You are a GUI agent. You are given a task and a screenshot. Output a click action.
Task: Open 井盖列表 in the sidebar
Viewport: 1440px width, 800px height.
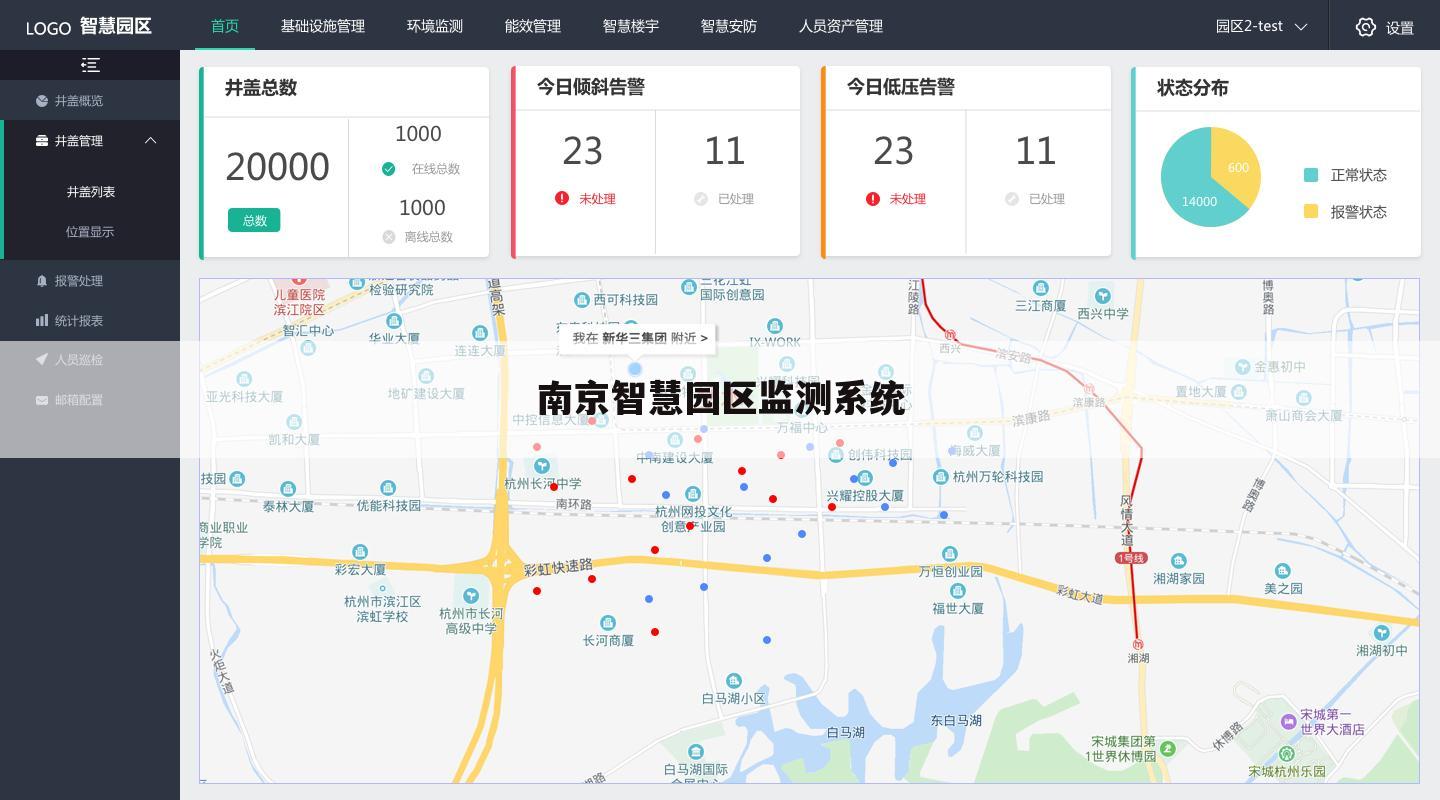tap(91, 192)
